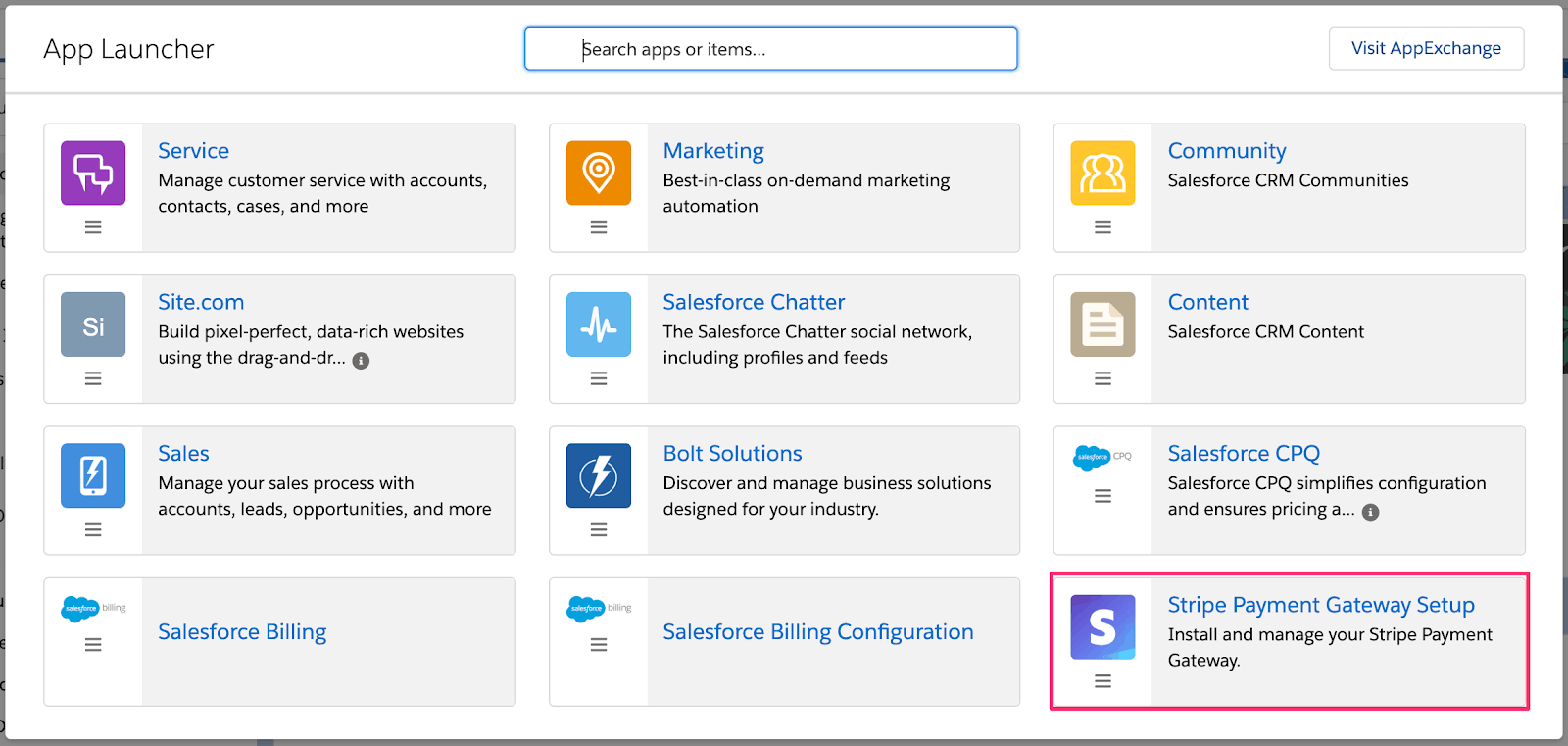Screen dimensions: 1568x746
Task: Click the Stripe Payment Gateway drag handle
Action: (1102, 681)
